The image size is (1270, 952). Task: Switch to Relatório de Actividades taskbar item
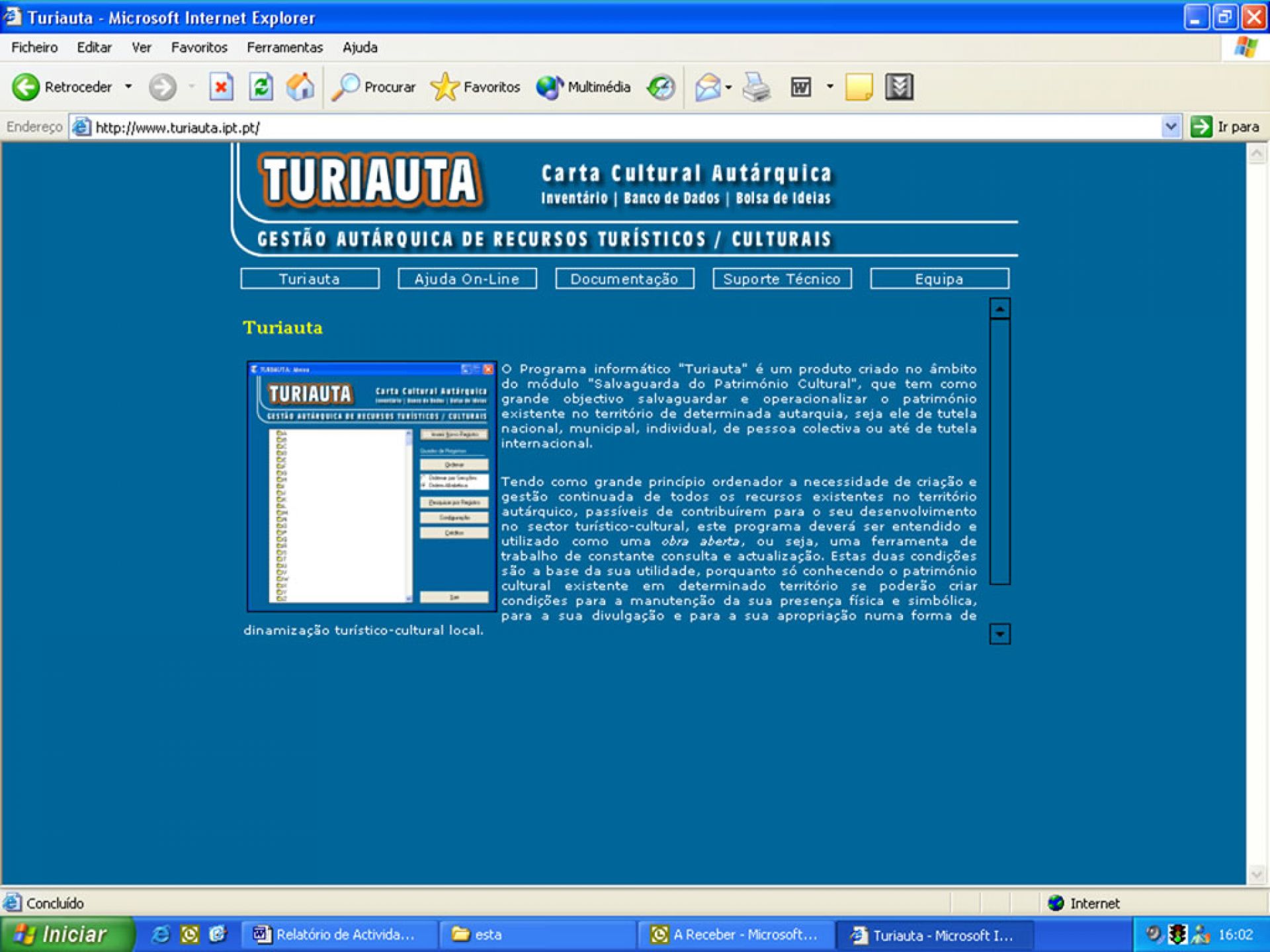337,934
